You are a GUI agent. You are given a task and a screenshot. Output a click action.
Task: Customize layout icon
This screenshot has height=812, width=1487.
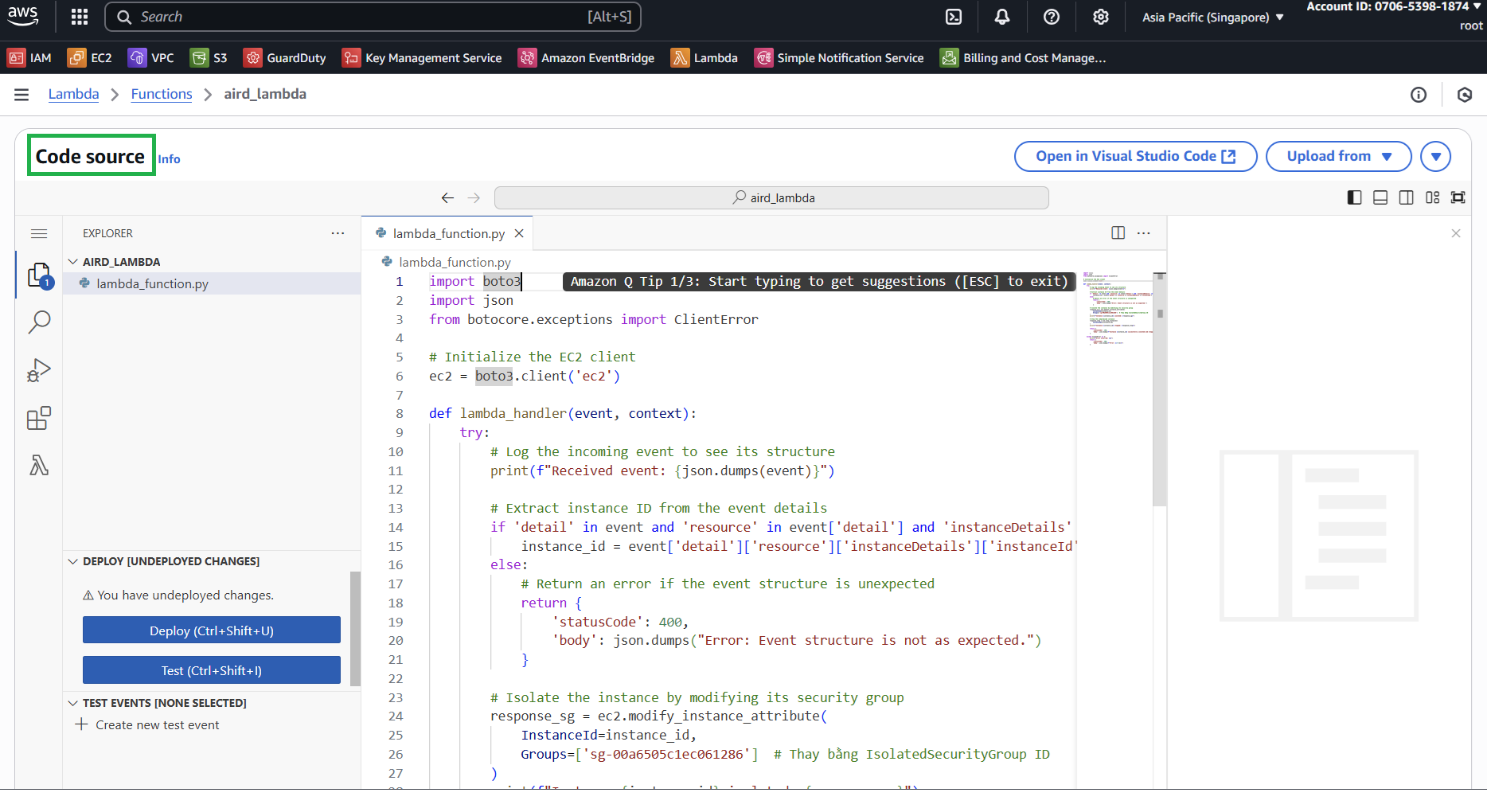[1433, 197]
